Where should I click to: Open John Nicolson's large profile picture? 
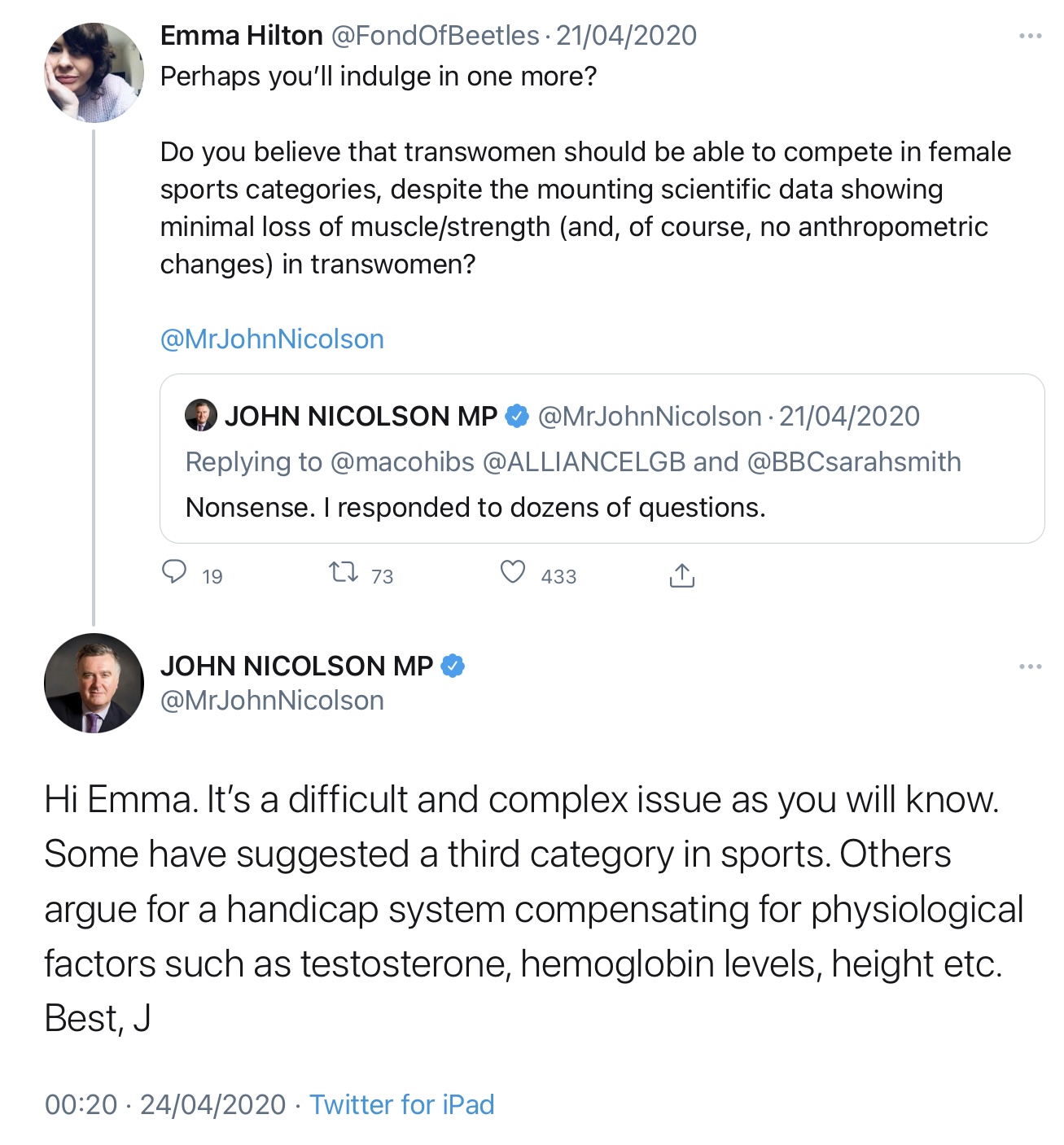coord(94,683)
